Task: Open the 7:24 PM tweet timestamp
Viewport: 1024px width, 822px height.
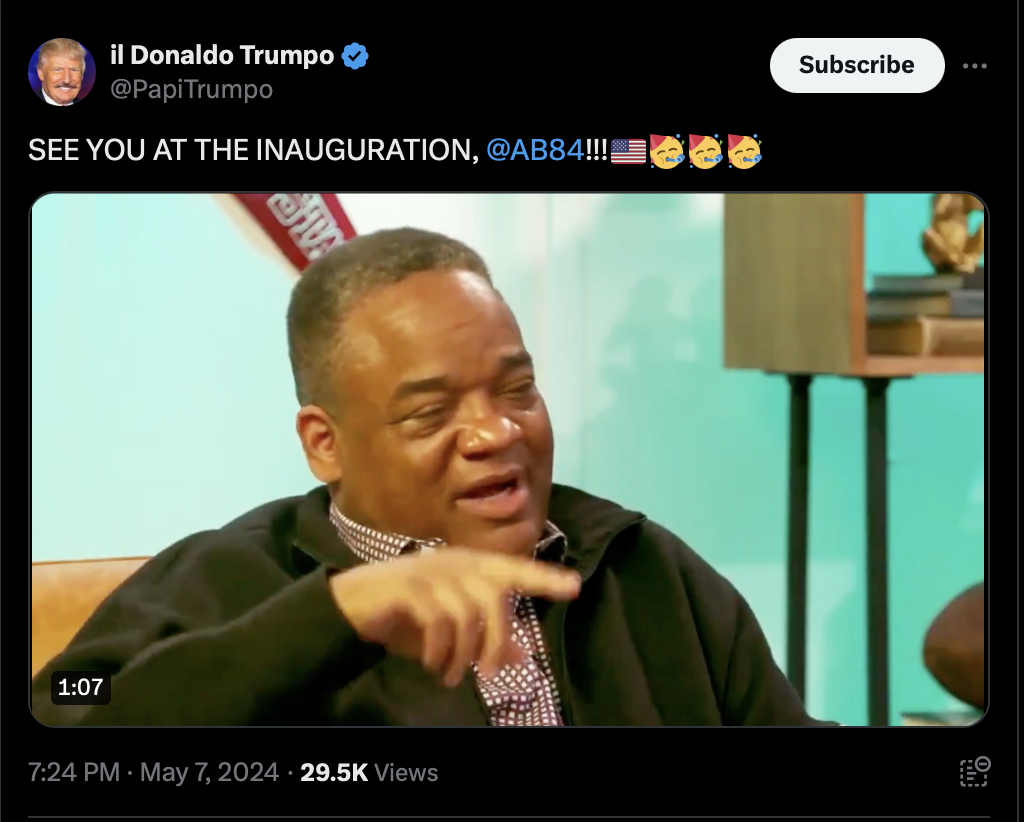Action: (x=74, y=772)
